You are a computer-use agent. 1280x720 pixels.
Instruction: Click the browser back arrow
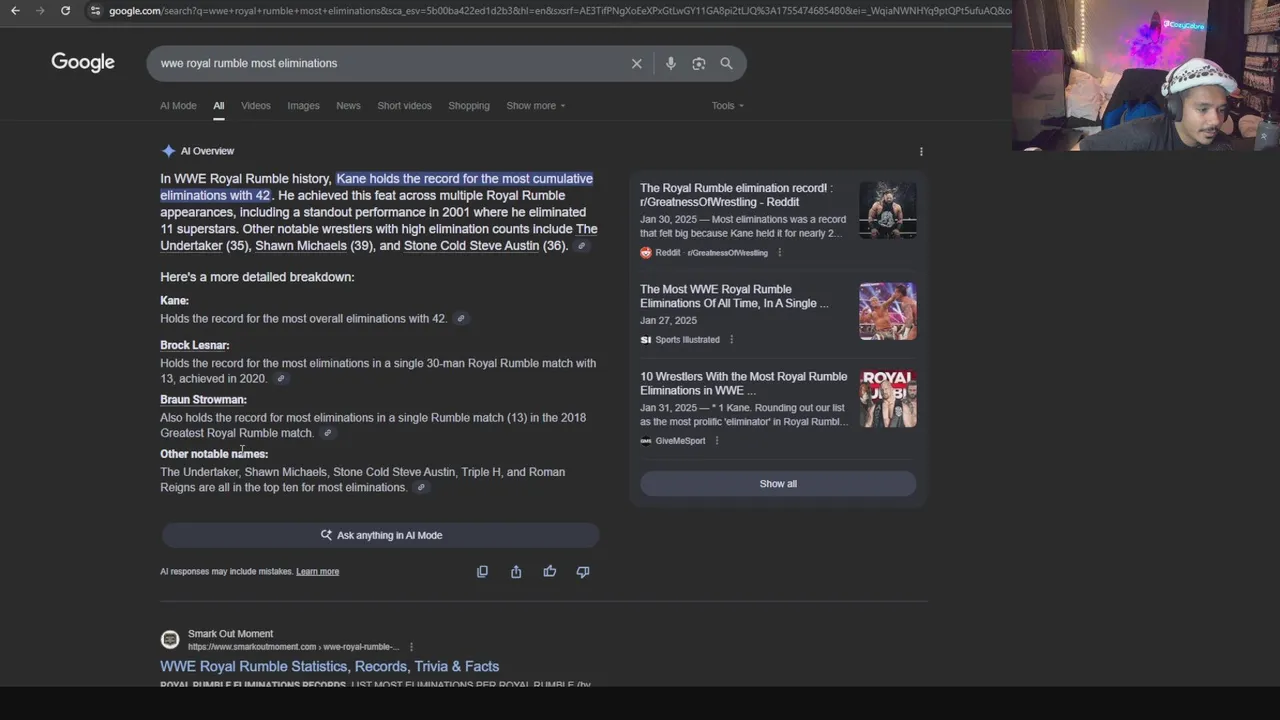point(15,10)
